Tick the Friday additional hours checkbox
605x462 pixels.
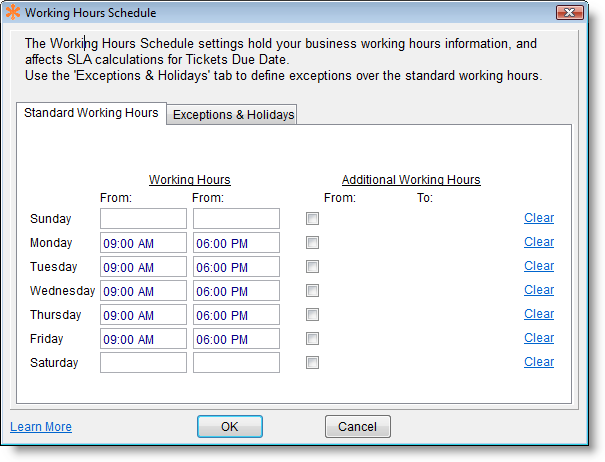point(313,339)
